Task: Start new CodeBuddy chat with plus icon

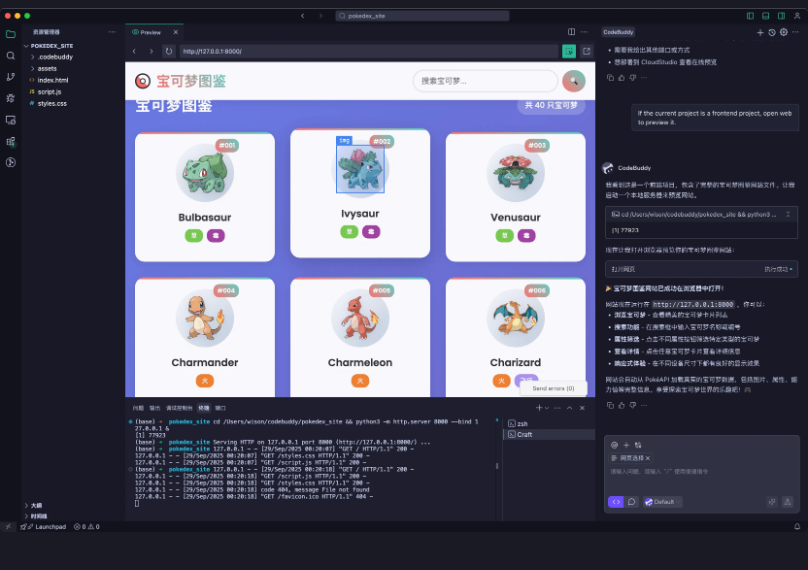Action: [760, 32]
